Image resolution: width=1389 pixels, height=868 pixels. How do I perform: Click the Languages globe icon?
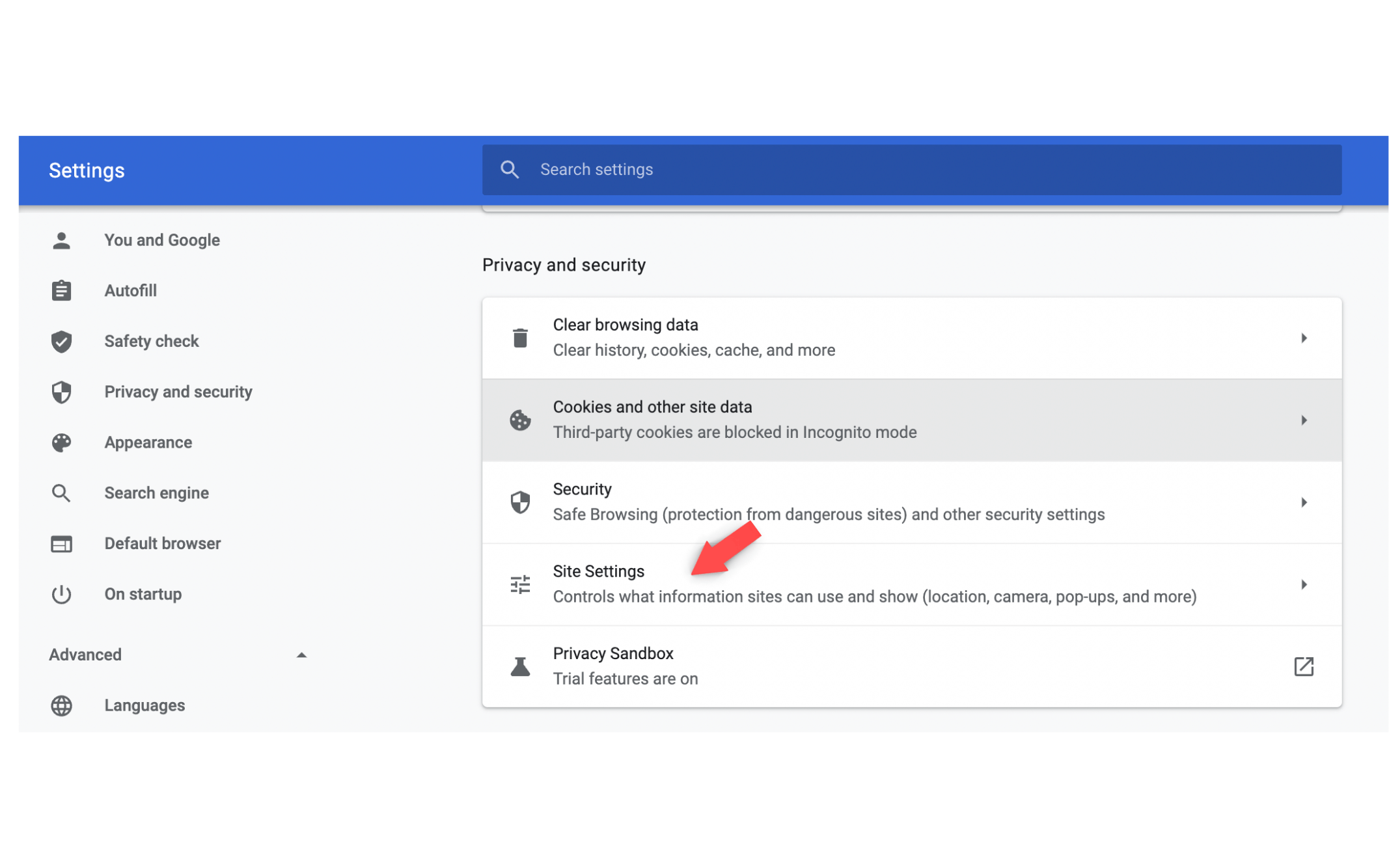tap(61, 705)
